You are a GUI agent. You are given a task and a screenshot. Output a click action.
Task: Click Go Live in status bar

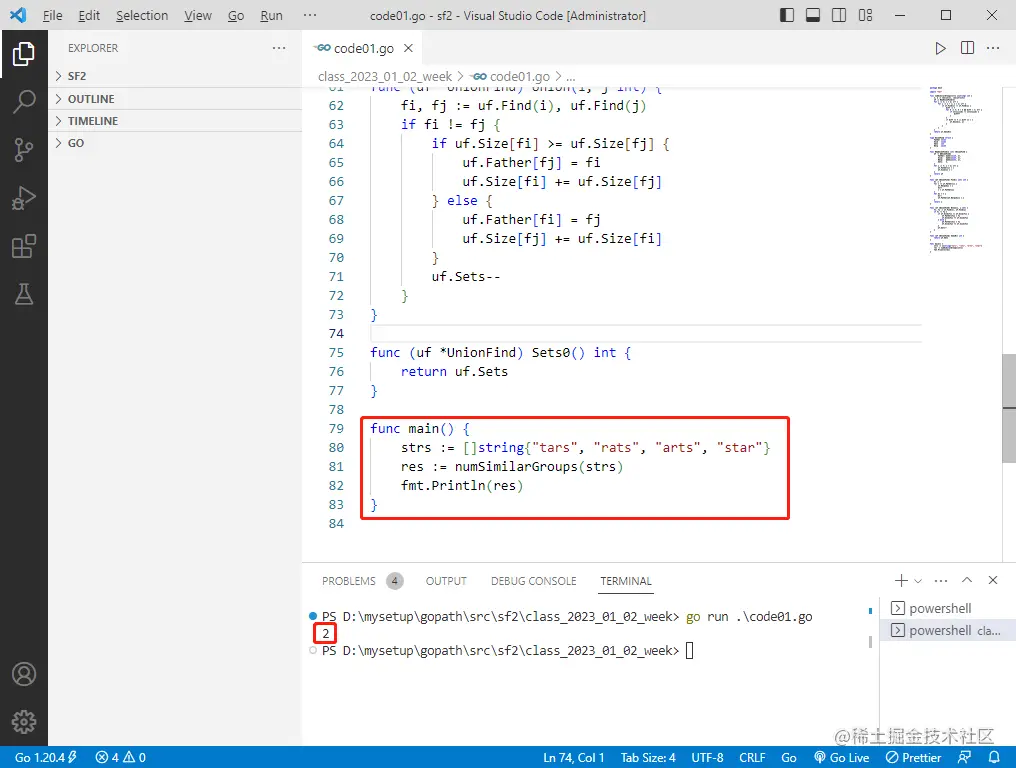[x=842, y=757]
